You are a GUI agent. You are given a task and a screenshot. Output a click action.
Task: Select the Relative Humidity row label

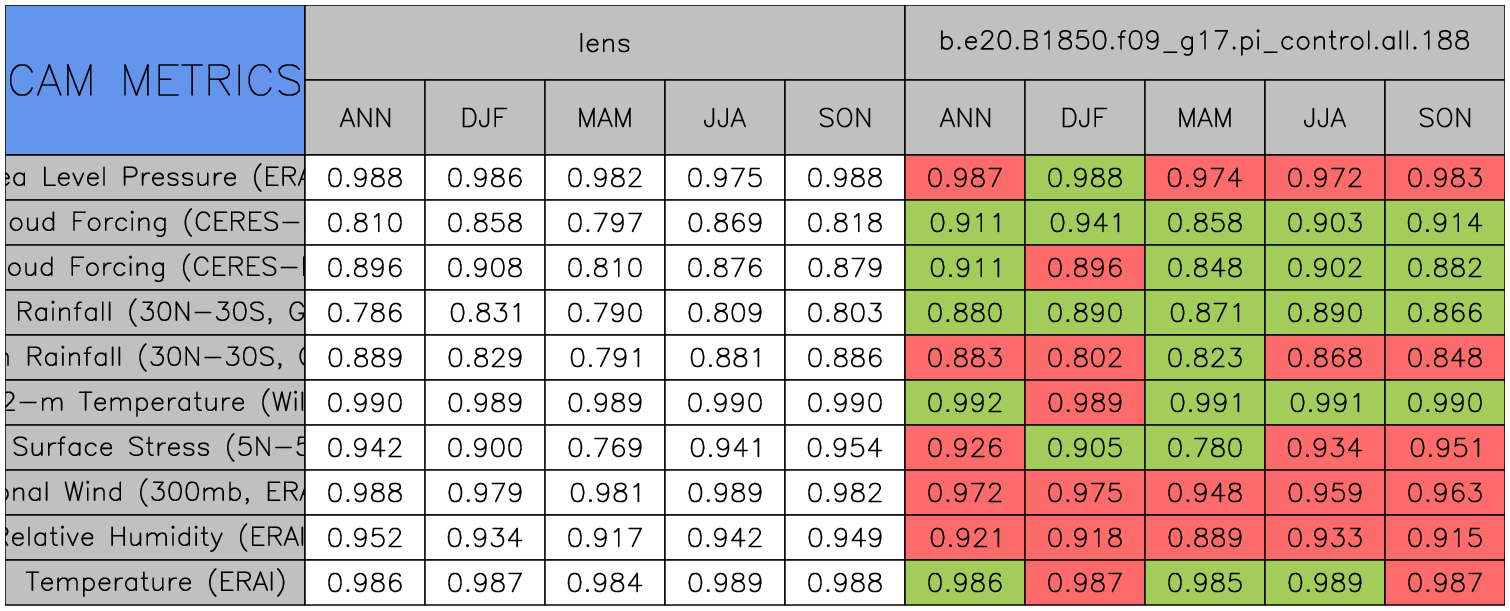point(154,537)
